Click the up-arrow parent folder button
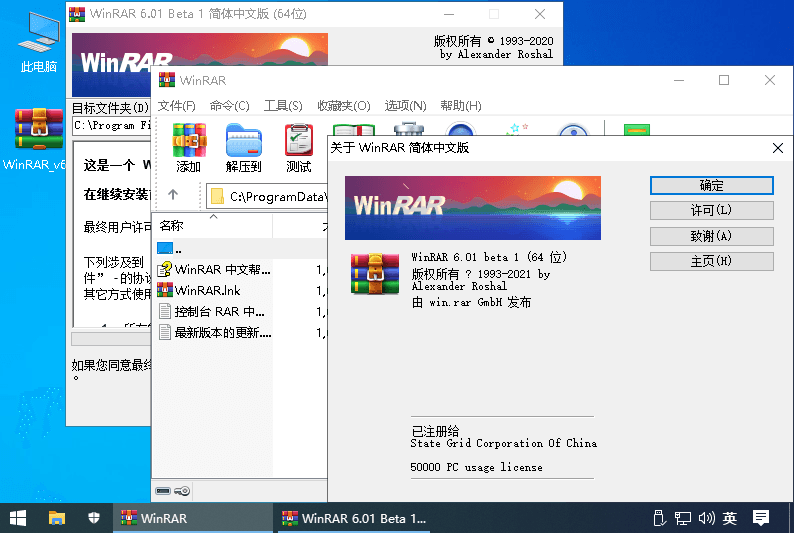The width and height of the screenshot is (794, 533). [x=173, y=195]
